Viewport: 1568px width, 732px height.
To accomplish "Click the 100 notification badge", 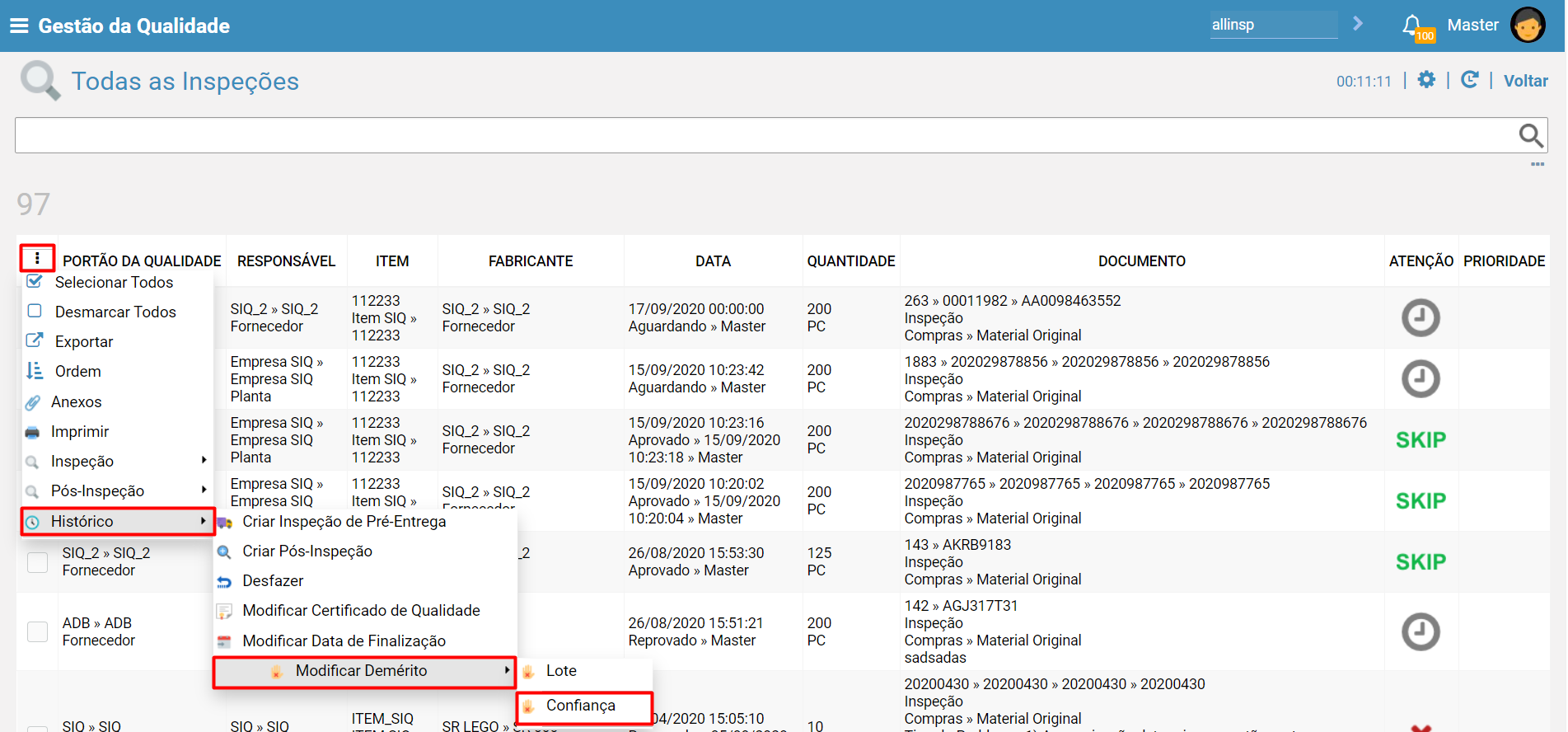I will pos(1425,35).
